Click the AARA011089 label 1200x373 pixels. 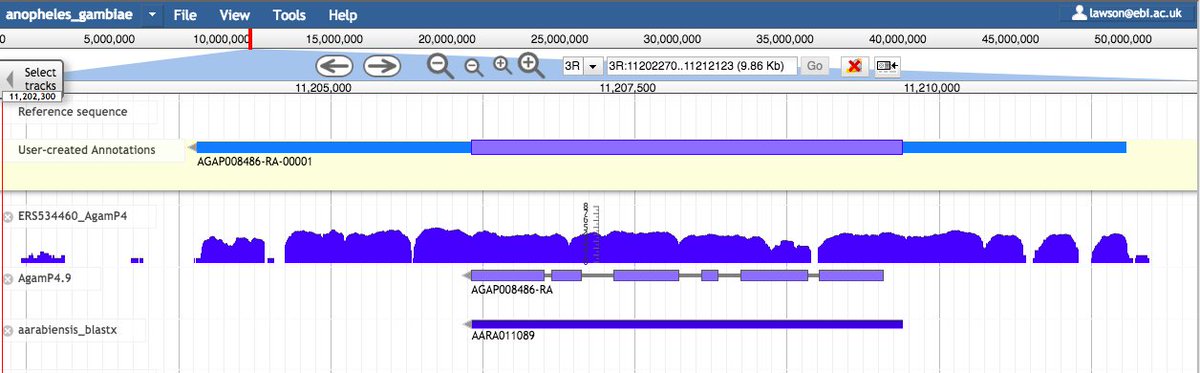[503, 337]
